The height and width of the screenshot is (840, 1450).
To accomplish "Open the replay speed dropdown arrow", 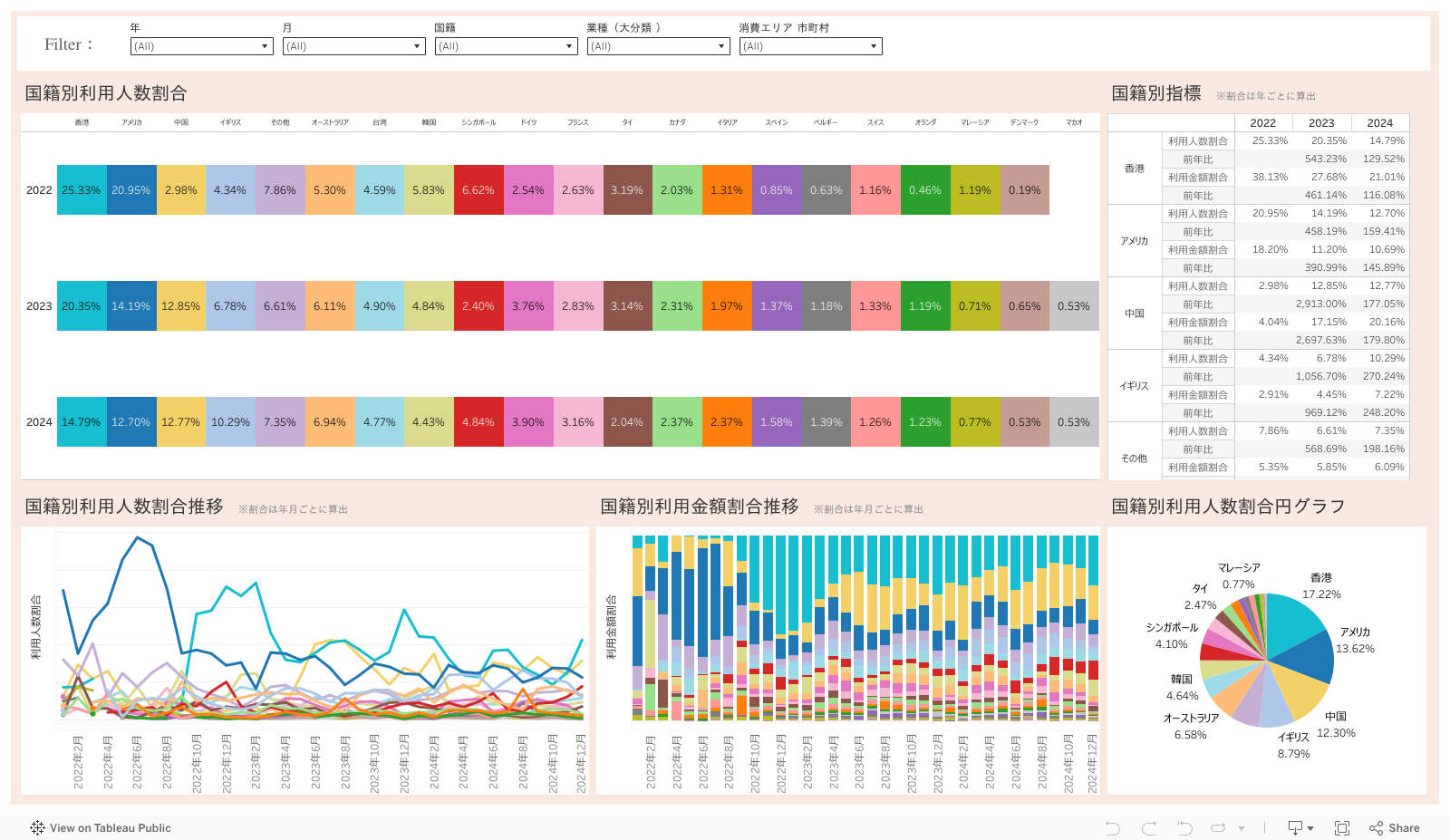I will click(1242, 828).
